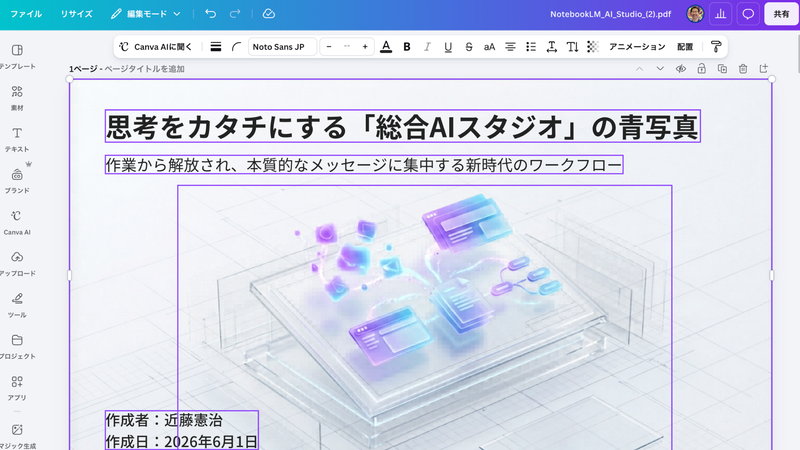Click the font size value field
800x450 pixels.
pos(347,47)
